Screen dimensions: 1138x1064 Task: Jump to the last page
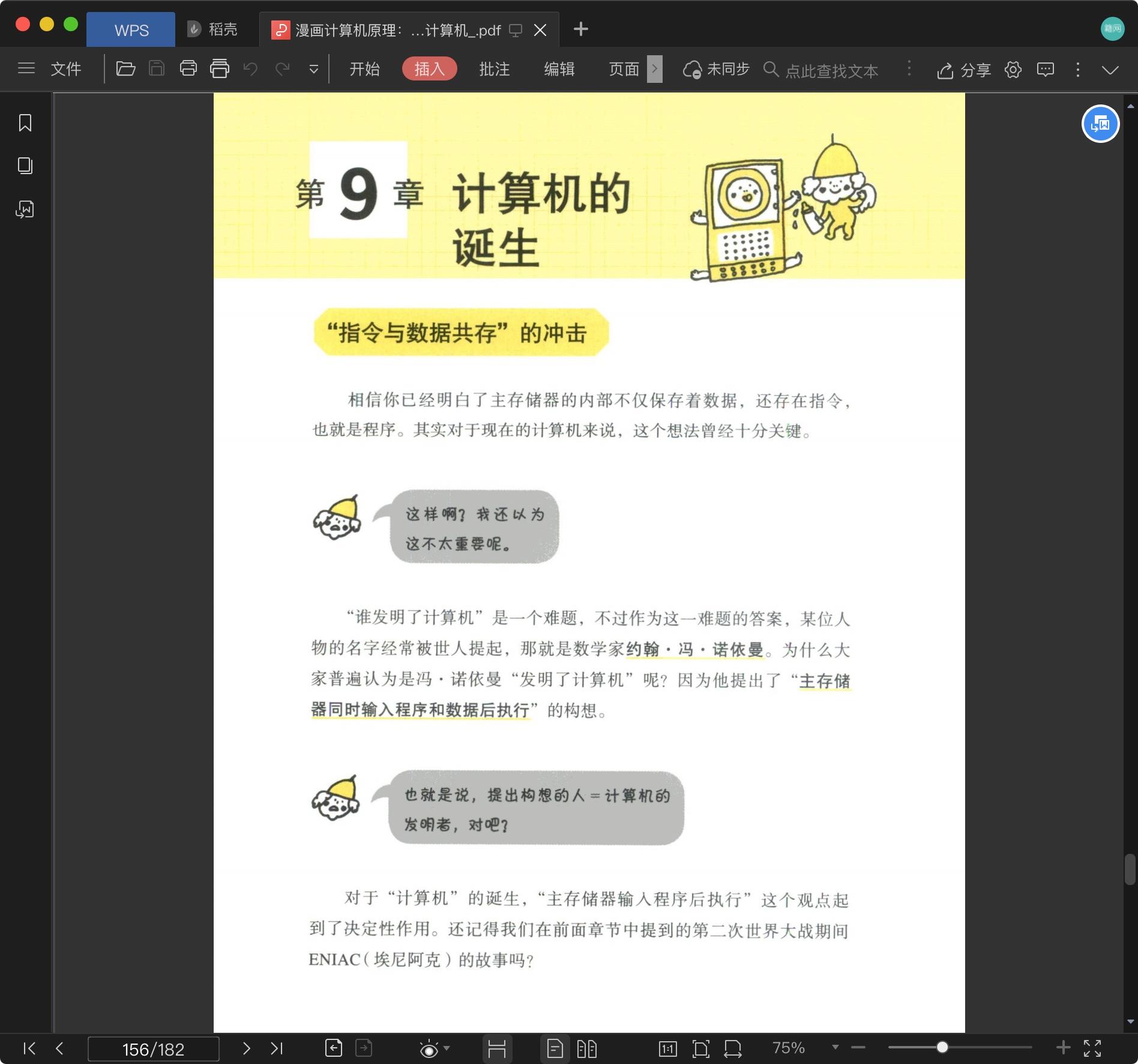pos(277,1048)
